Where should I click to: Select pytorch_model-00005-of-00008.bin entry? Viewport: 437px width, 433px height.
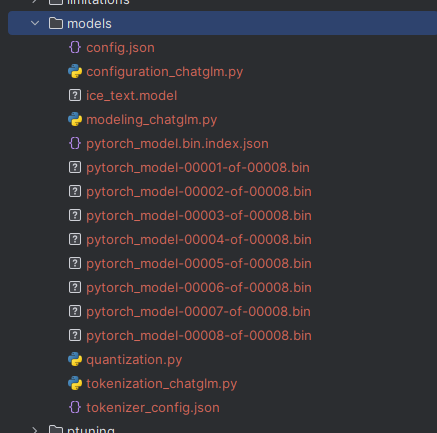tap(222, 263)
